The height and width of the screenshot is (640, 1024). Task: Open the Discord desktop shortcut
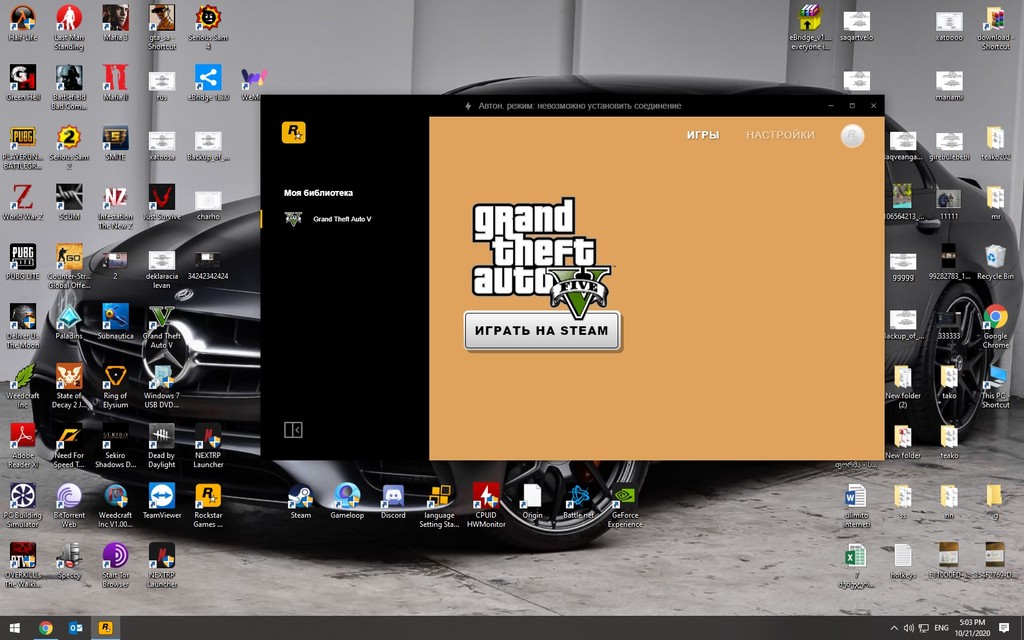point(393,502)
